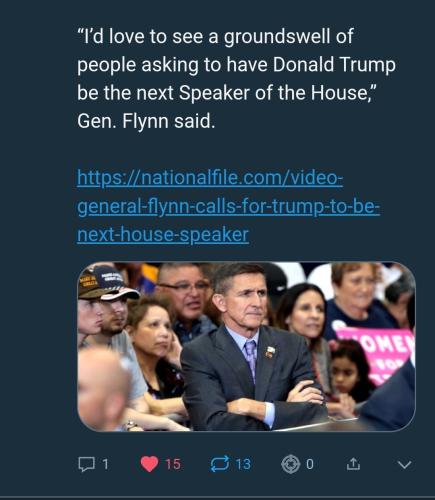Click the like count number 15

(x=173, y=464)
